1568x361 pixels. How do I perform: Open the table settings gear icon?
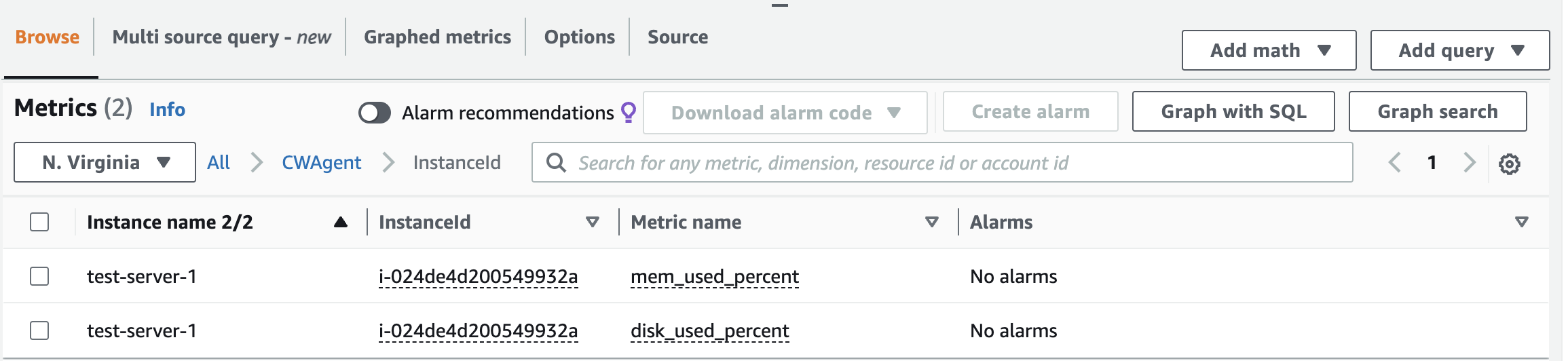click(1509, 164)
